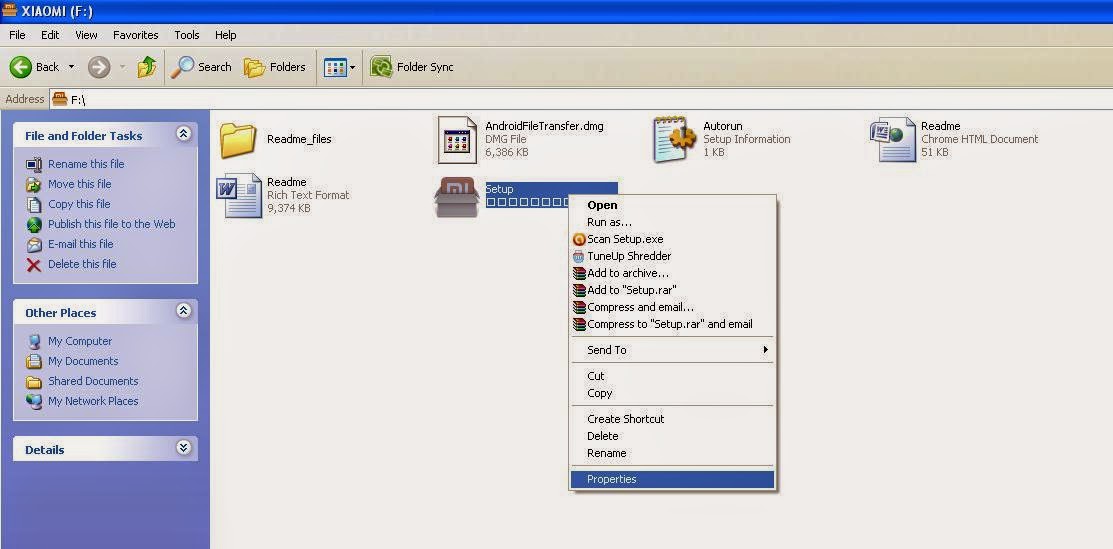Go to Shared Documents link
Viewport: 1113px width, 549px height.
[93, 381]
